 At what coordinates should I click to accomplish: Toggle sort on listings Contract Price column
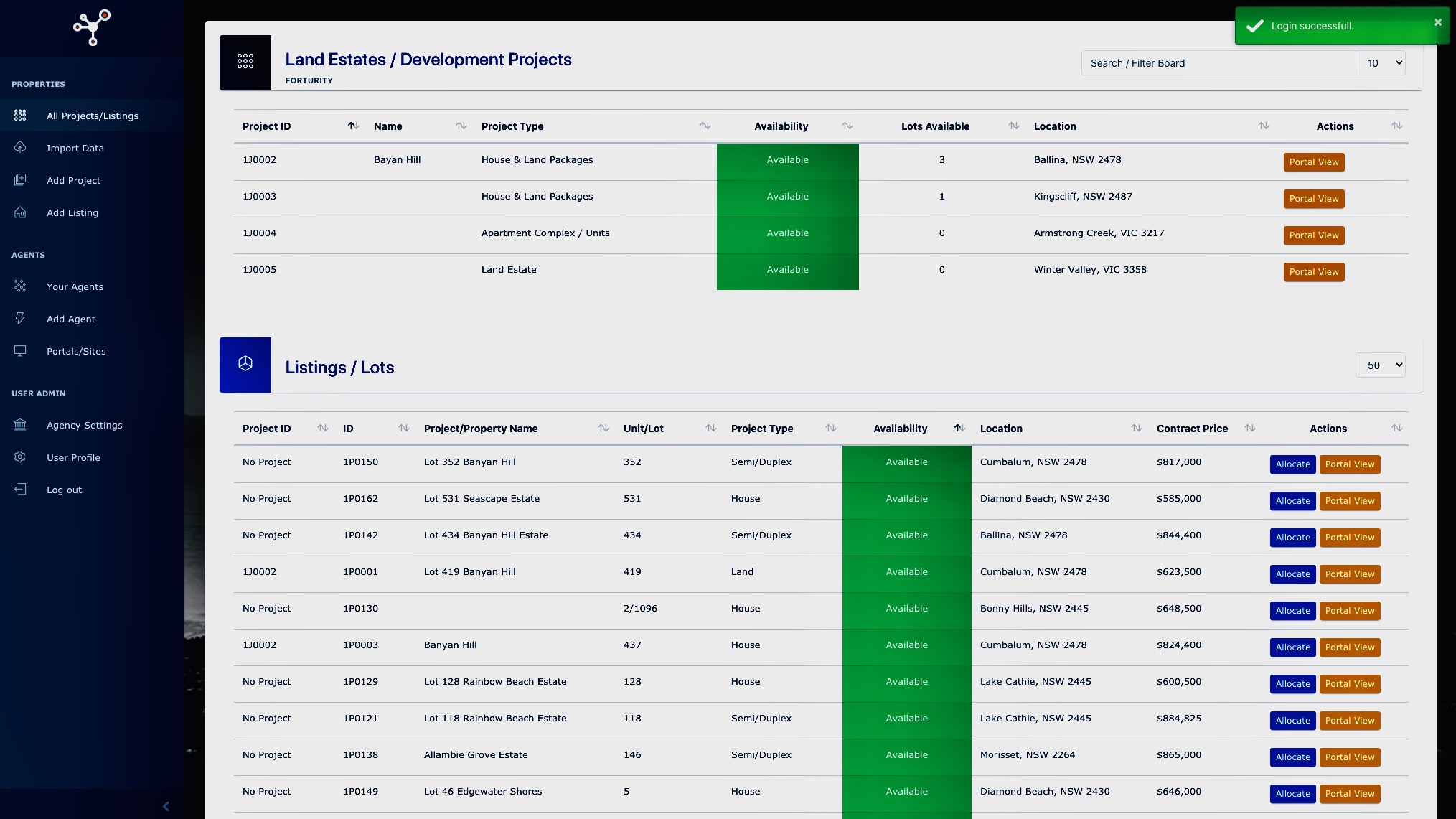1249,429
